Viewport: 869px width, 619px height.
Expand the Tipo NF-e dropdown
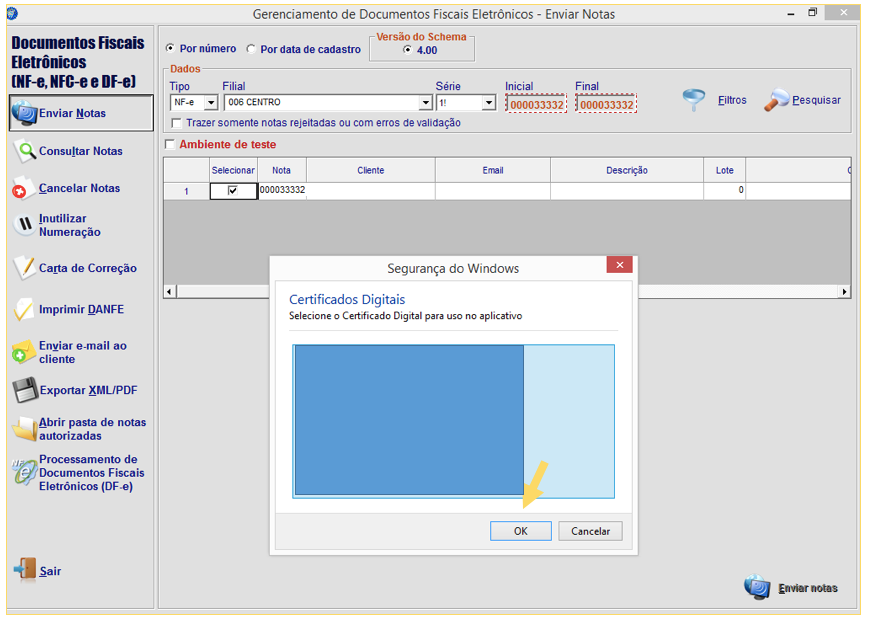click(x=210, y=103)
